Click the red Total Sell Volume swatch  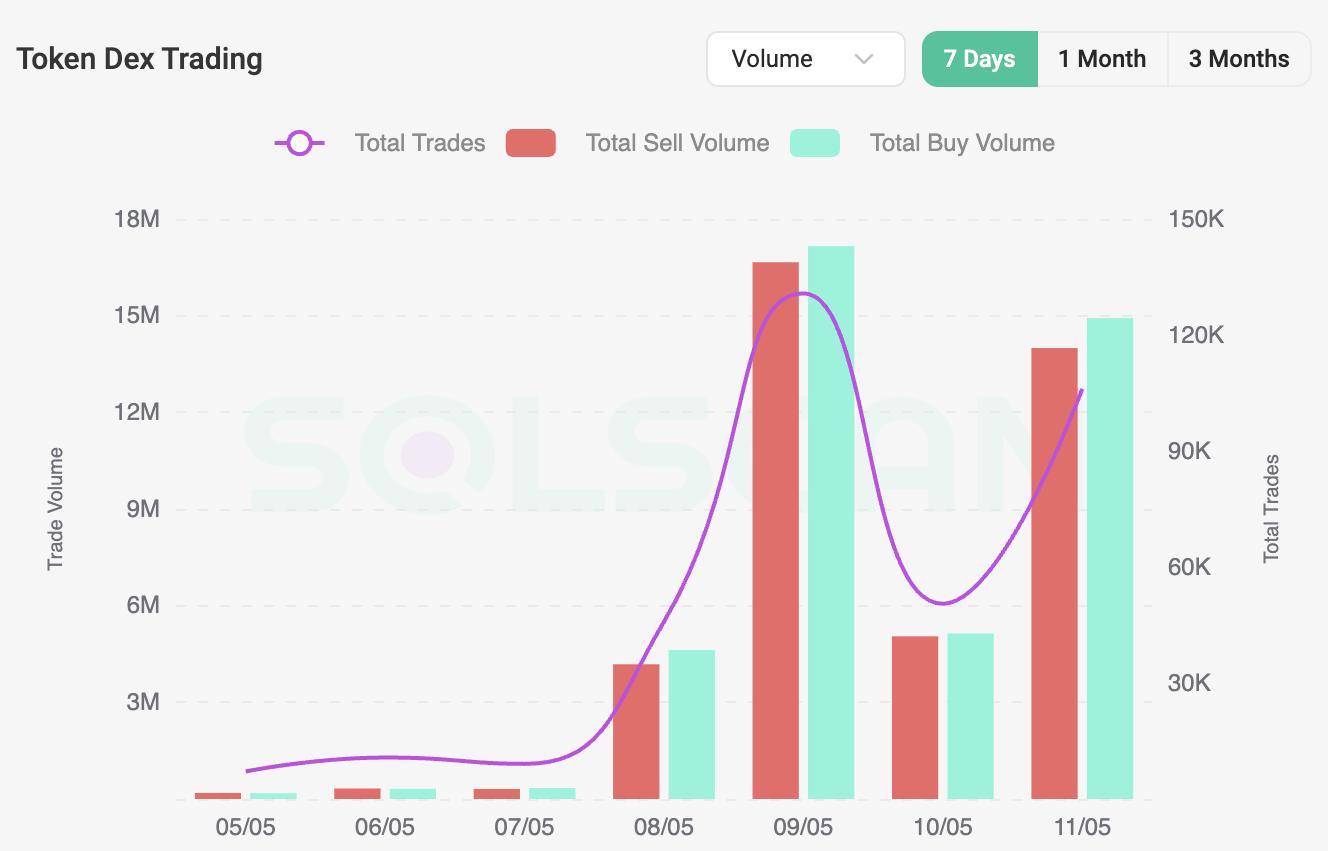[x=530, y=143]
